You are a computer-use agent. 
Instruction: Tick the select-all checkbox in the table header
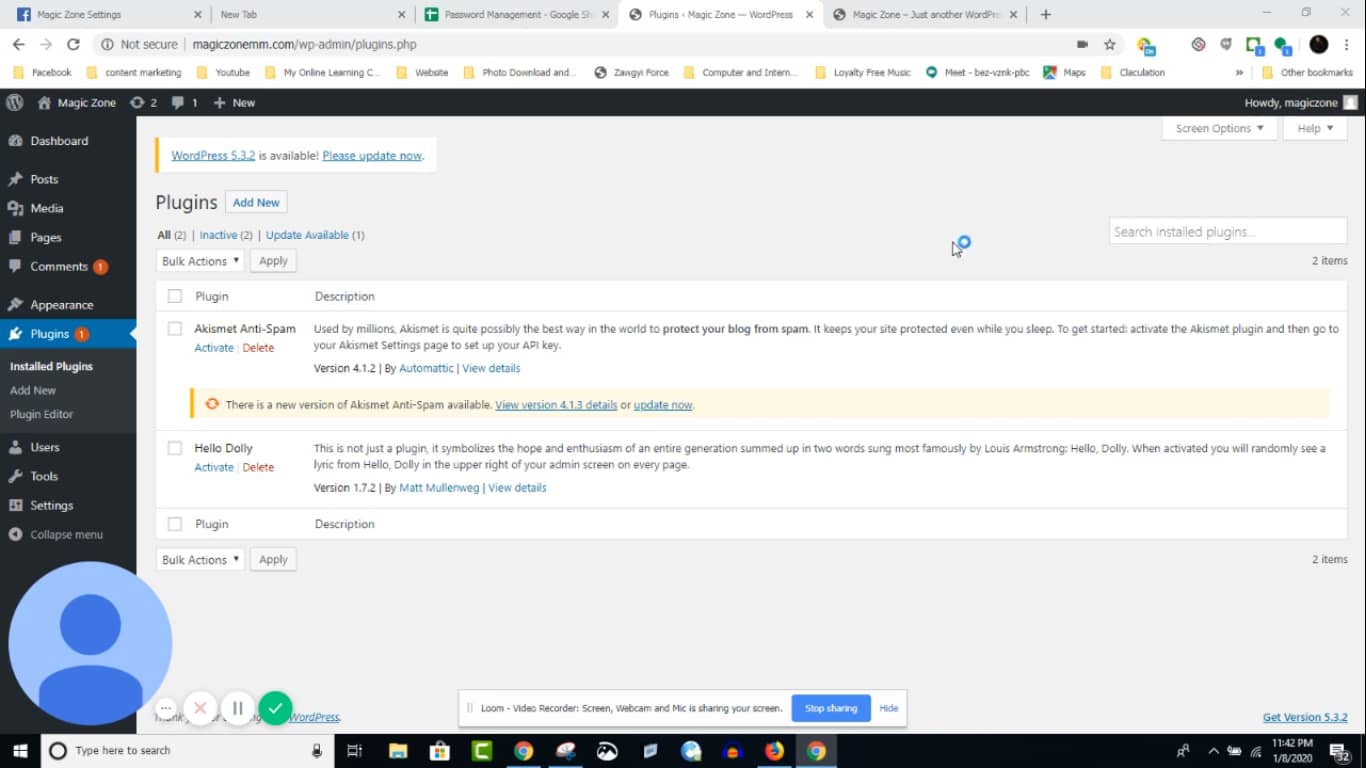tap(175, 296)
